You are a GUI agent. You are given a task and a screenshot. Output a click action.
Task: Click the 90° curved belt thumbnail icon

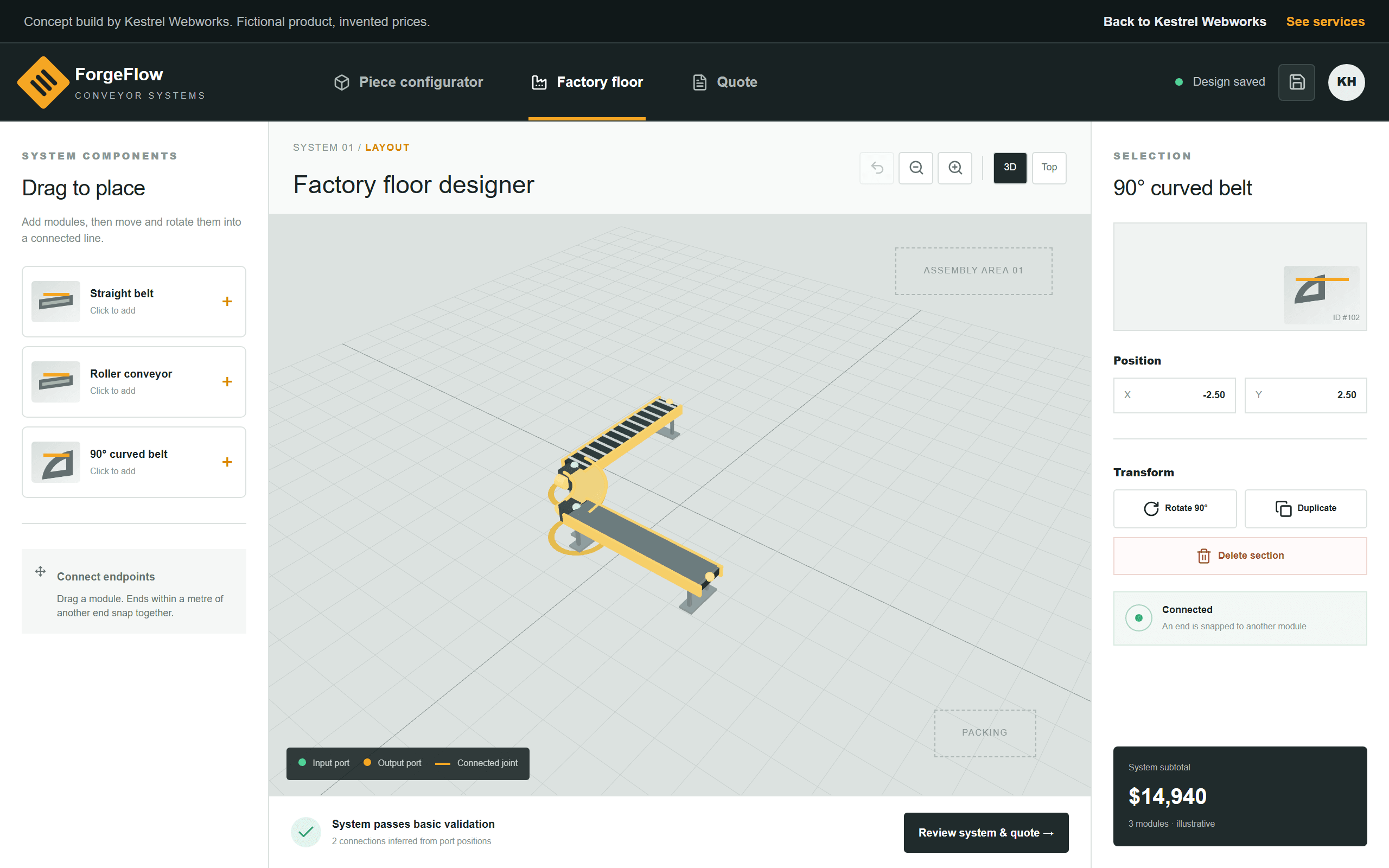pyautogui.click(x=56, y=462)
